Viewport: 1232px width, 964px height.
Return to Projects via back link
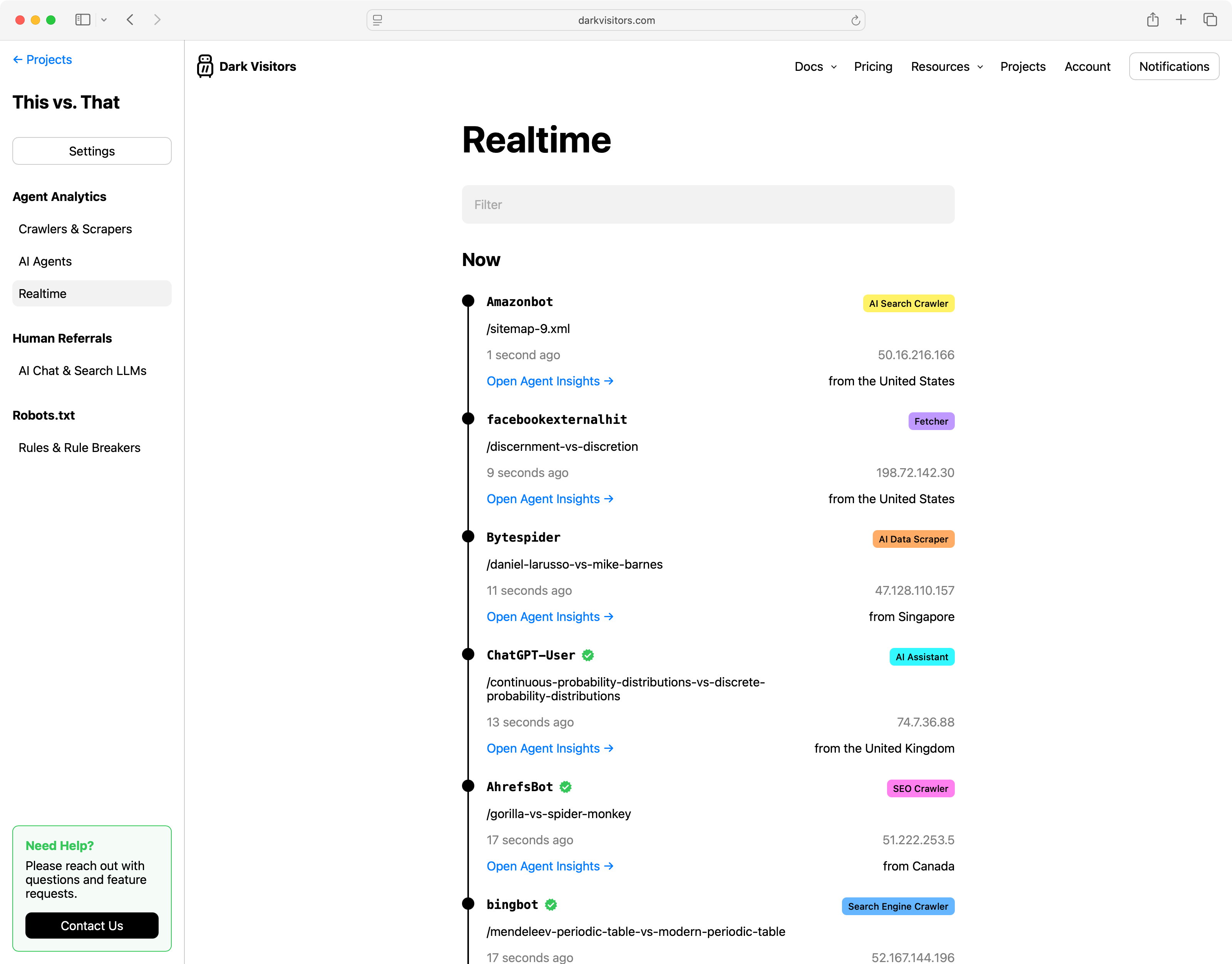pos(42,59)
